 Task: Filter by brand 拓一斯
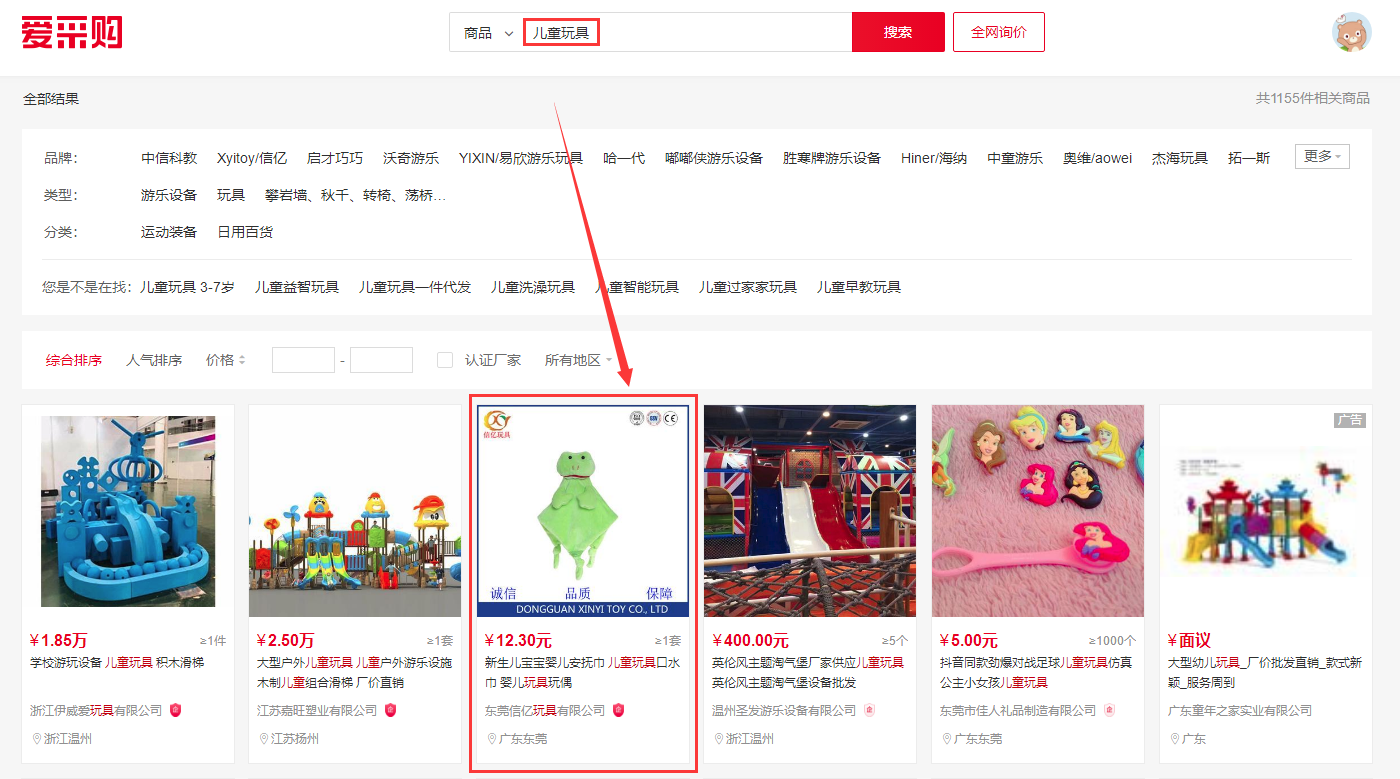1249,158
